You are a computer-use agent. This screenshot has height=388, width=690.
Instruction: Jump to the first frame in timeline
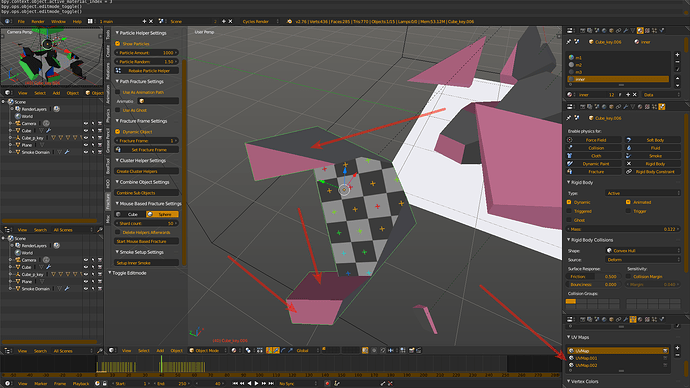pos(235,384)
